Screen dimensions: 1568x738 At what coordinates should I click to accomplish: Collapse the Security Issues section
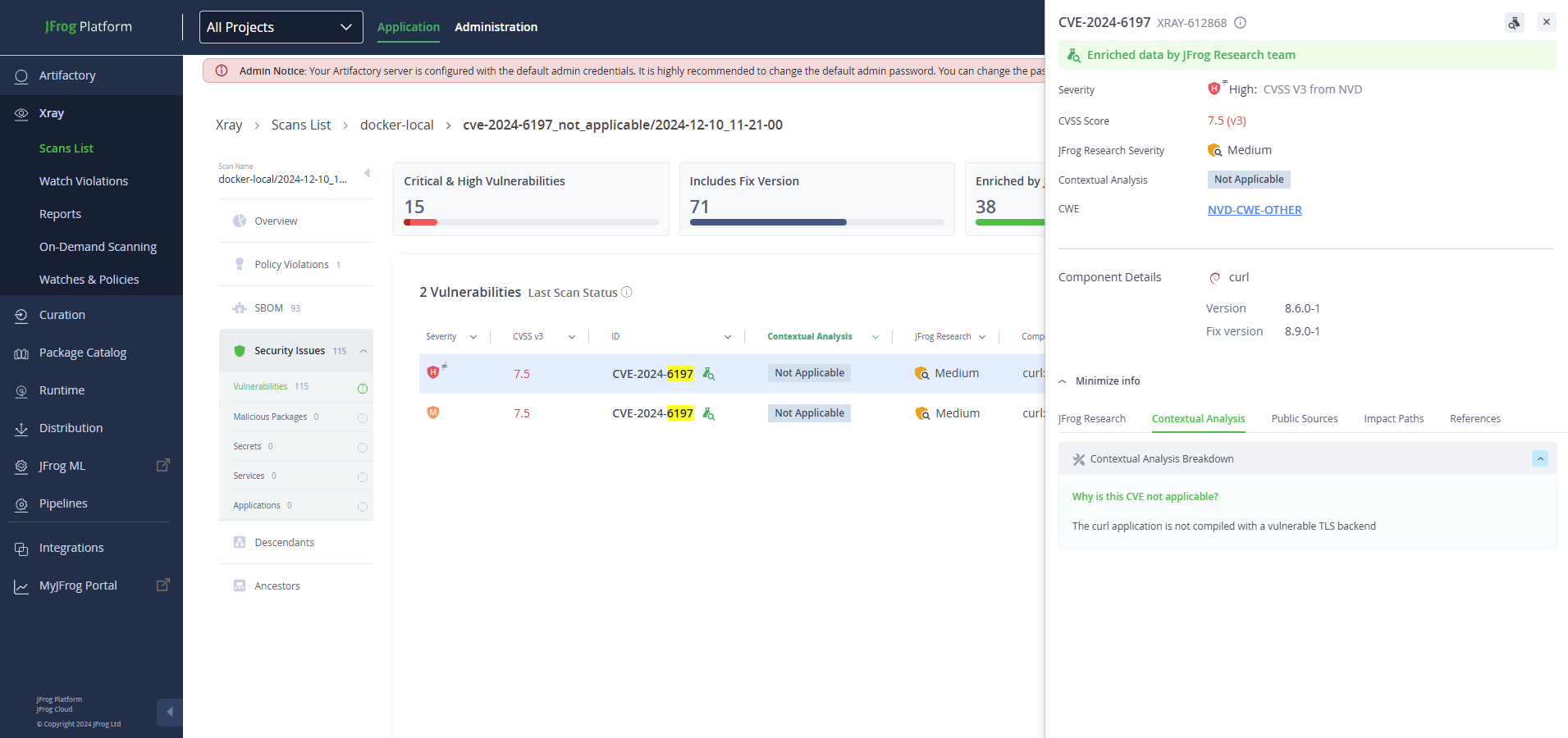[x=363, y=351]
